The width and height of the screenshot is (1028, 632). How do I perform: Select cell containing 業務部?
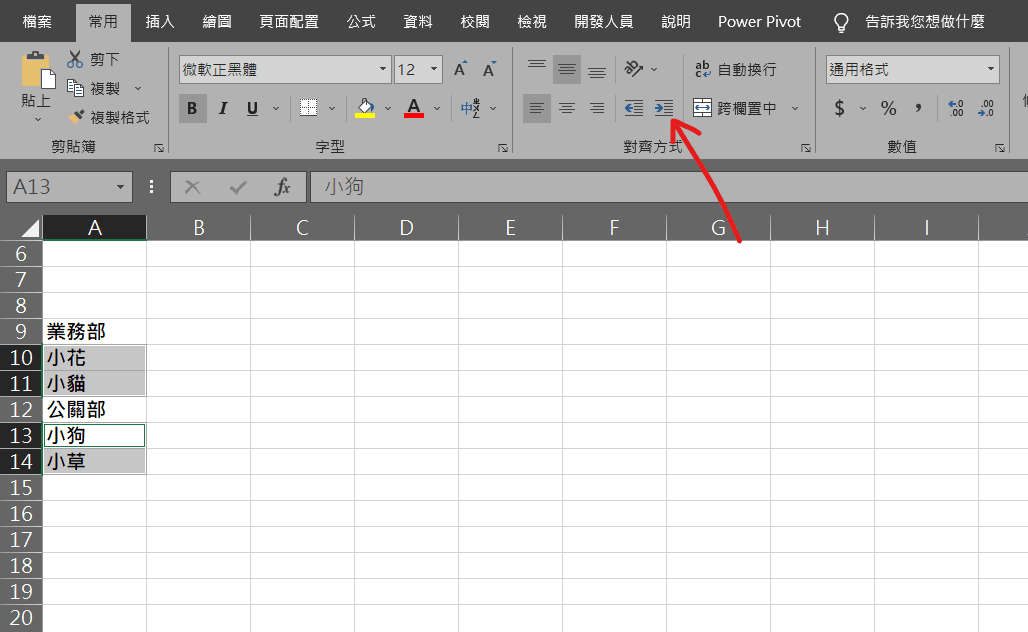tap(95, 332)
